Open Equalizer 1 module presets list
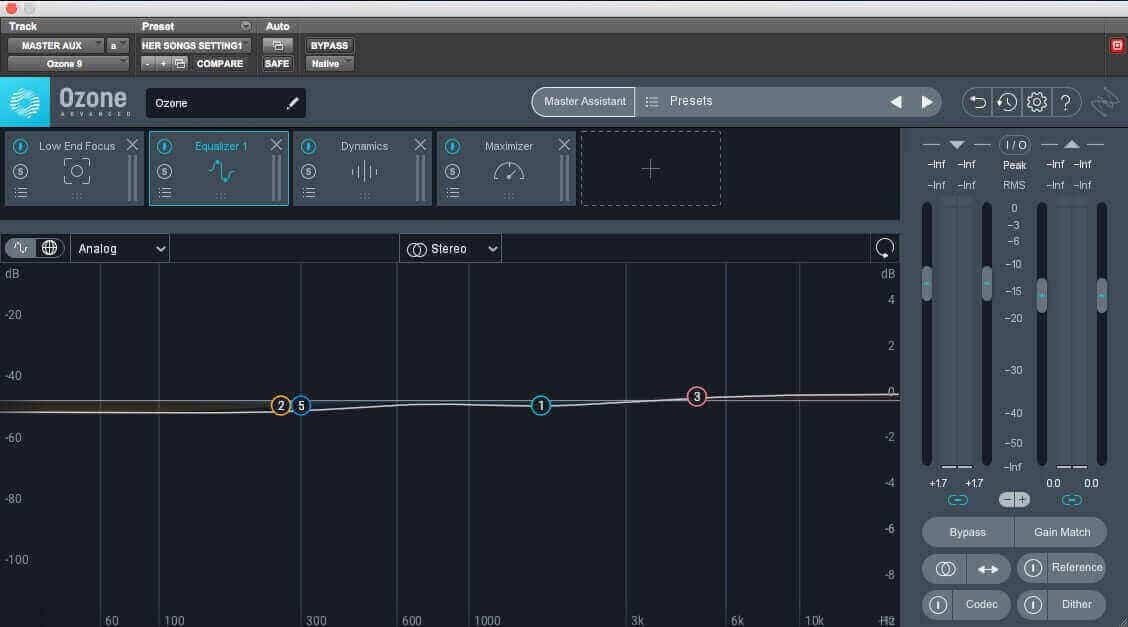 point(165,193)
